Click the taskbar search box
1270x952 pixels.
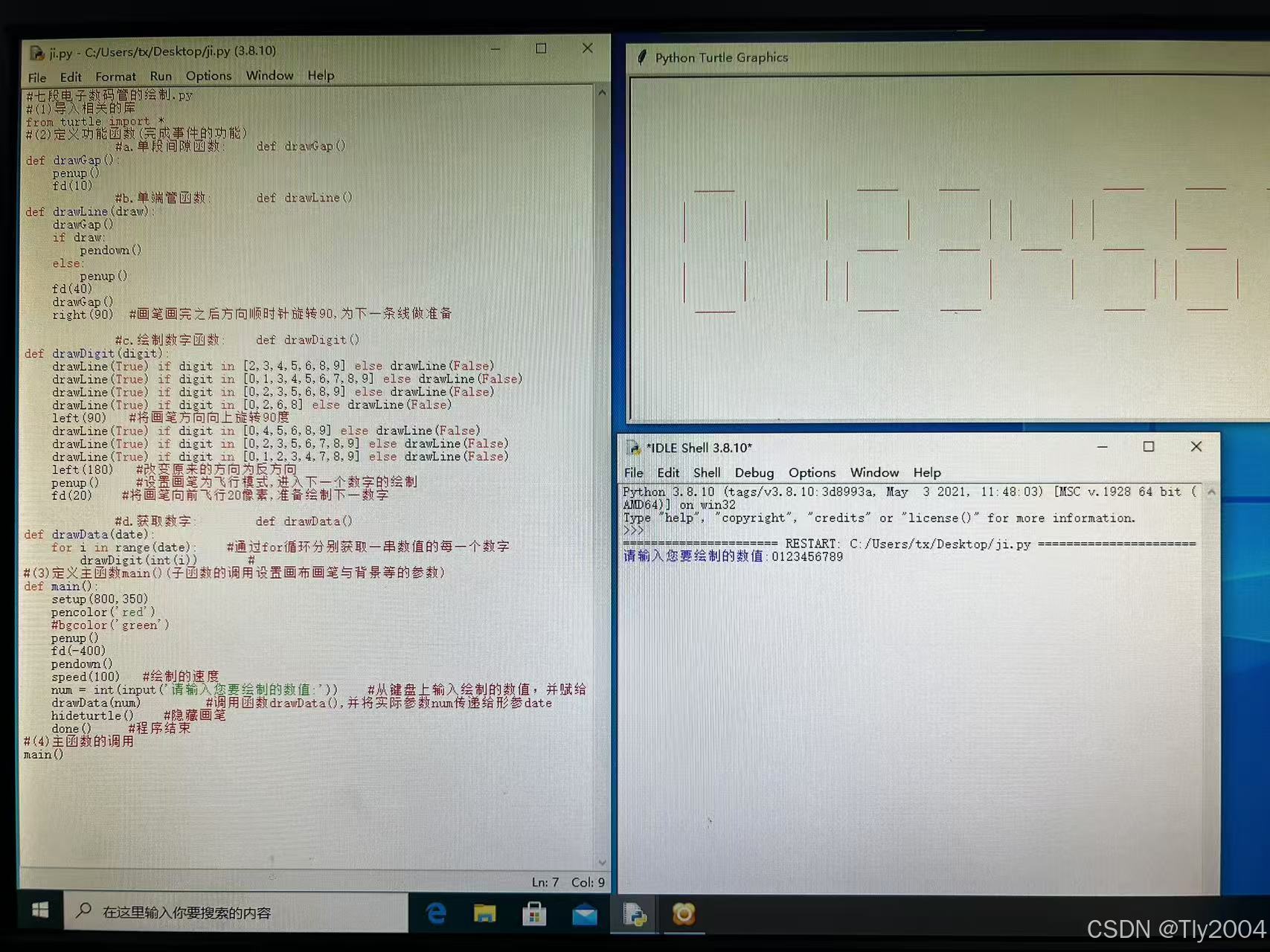(237, 912)
